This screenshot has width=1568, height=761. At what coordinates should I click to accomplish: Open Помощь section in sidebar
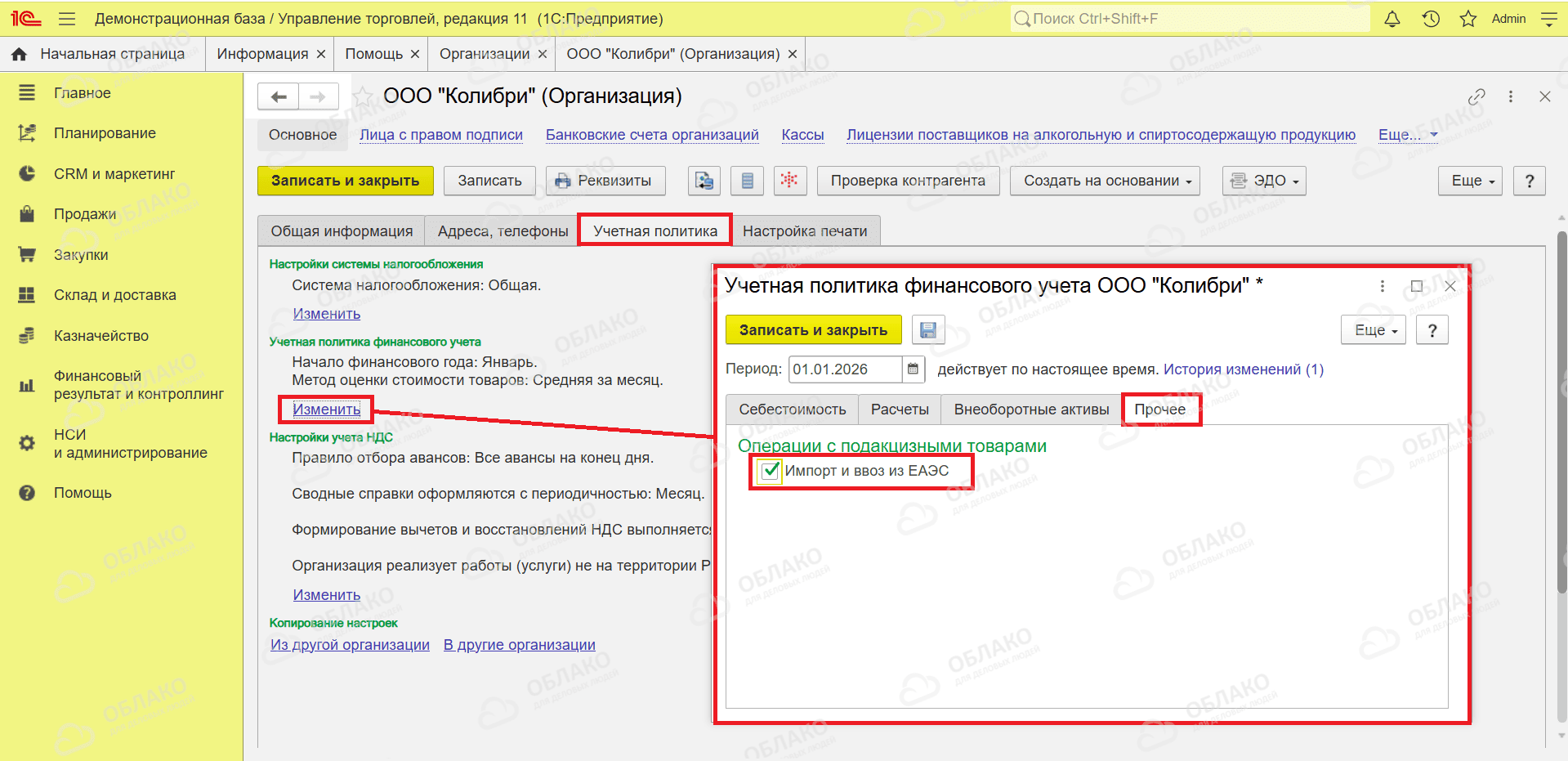[x=122, y=493]
